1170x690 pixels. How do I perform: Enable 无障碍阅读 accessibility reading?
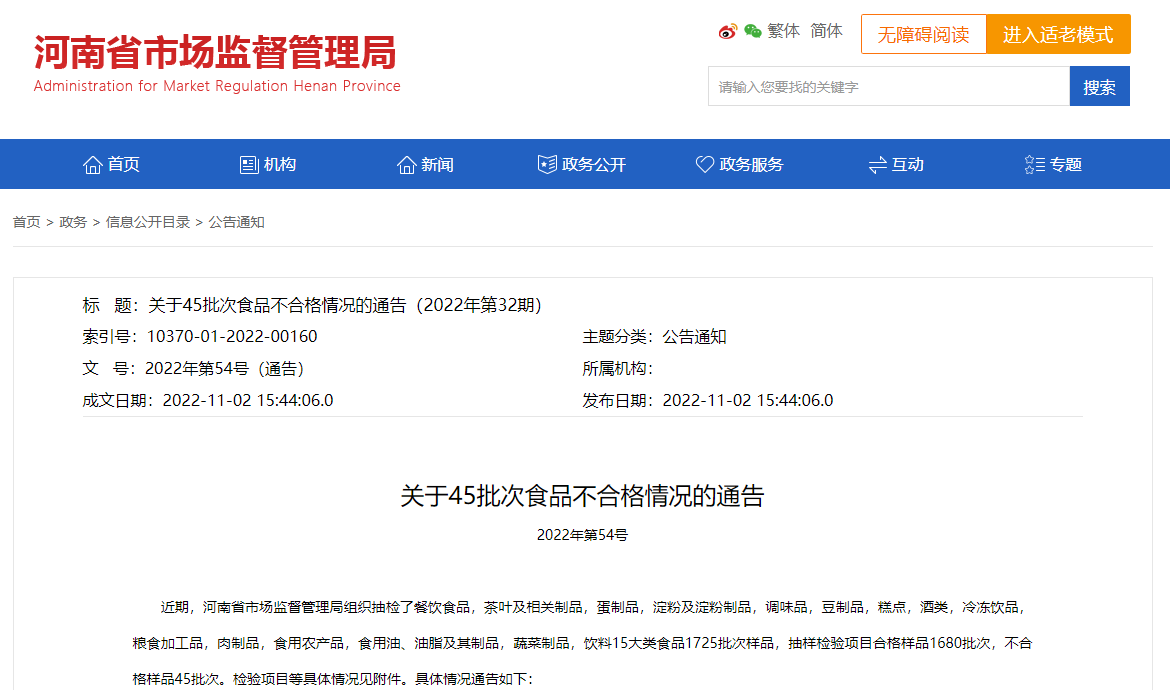(x=924, y=34)
